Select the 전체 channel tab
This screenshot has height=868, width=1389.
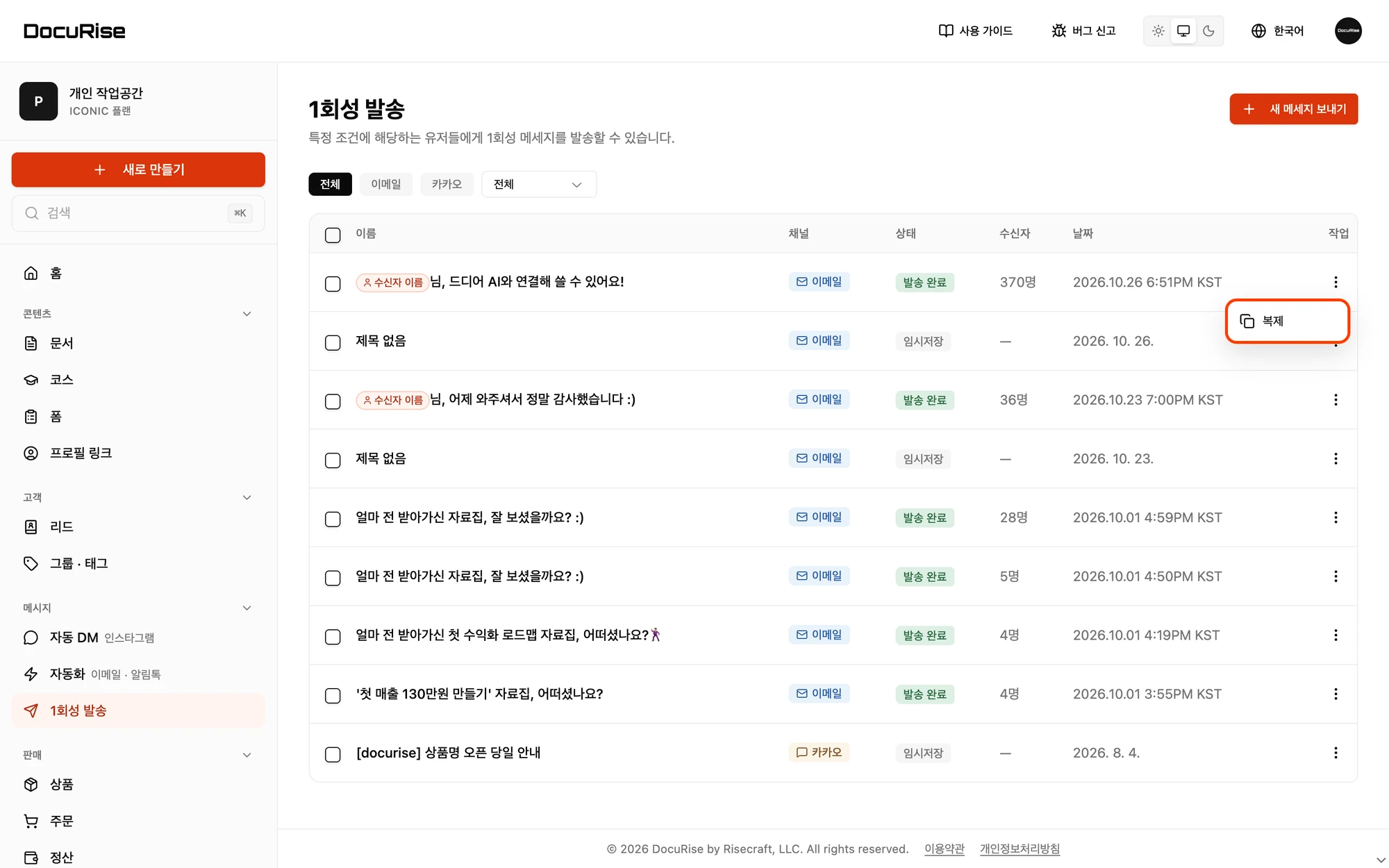coord(330,184)
